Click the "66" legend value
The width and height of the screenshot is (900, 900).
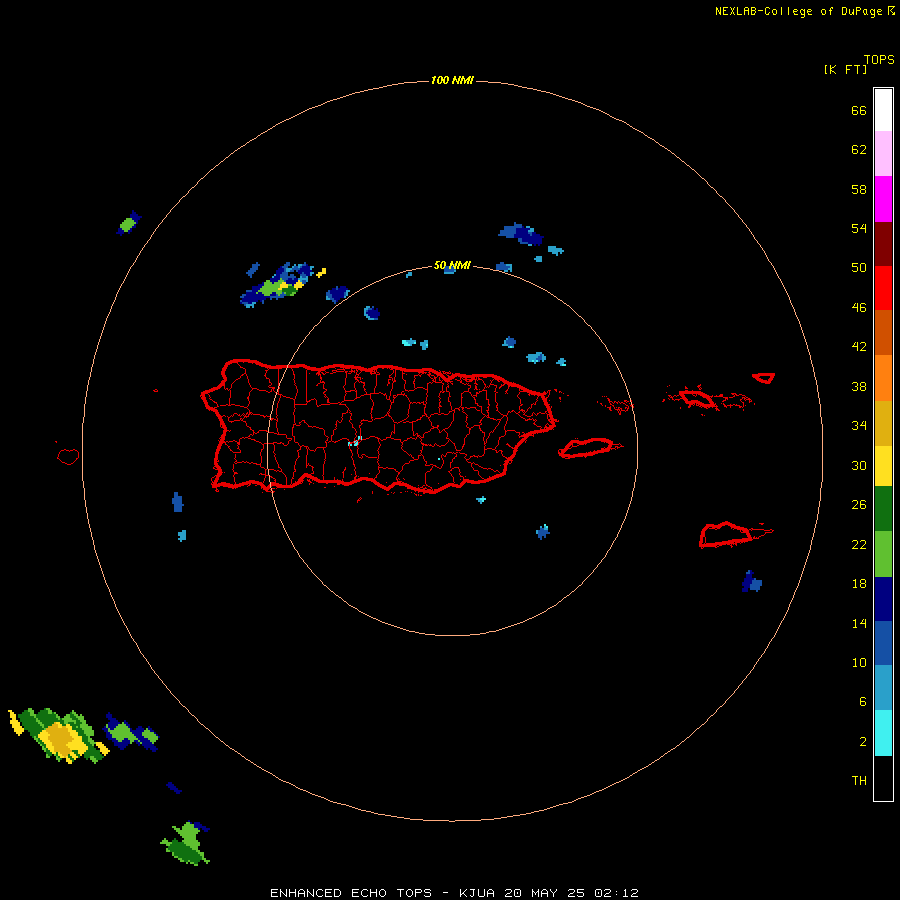(x=859, y=111)
